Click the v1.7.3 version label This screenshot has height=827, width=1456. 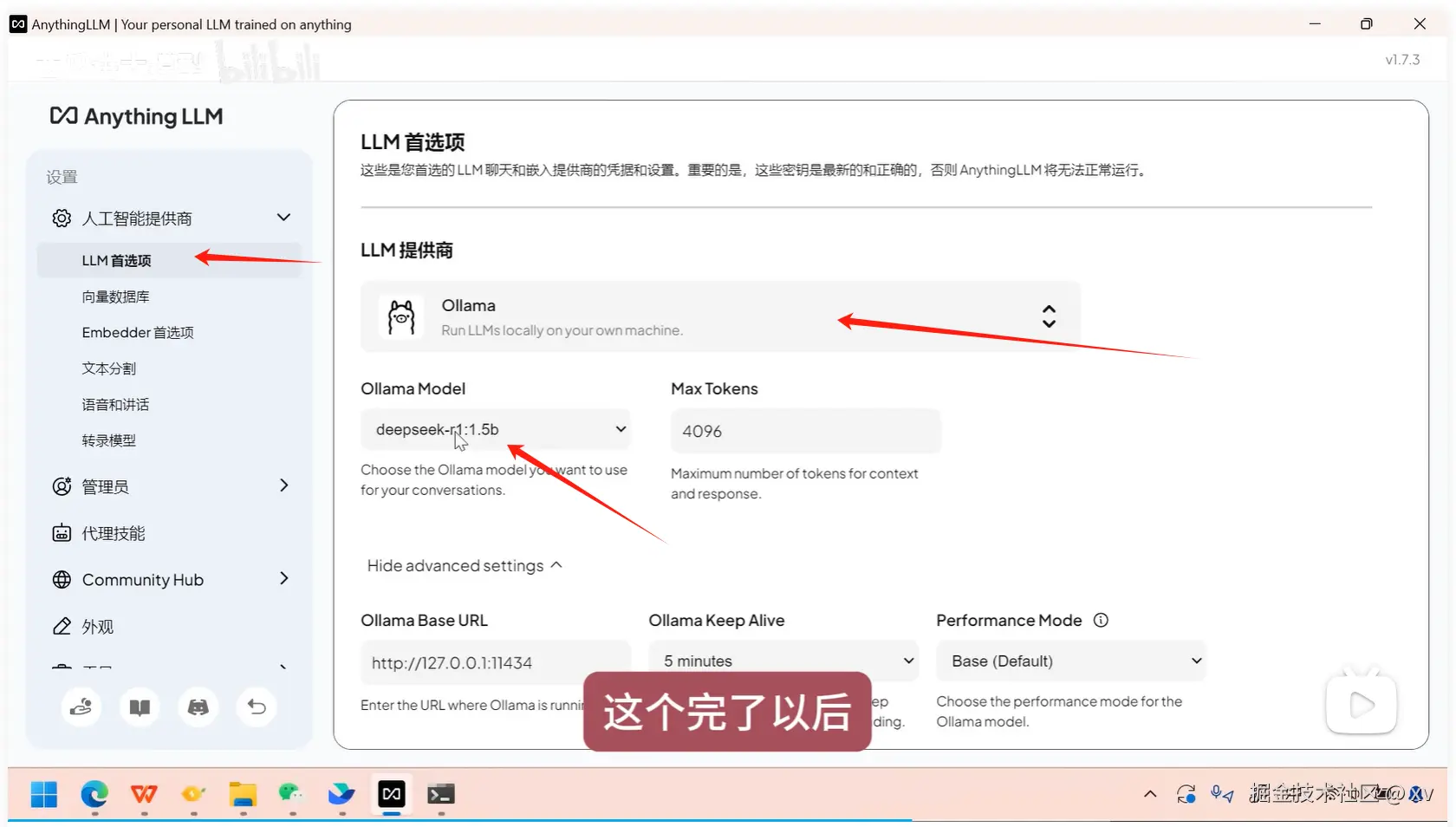(x=1402, y=60)
